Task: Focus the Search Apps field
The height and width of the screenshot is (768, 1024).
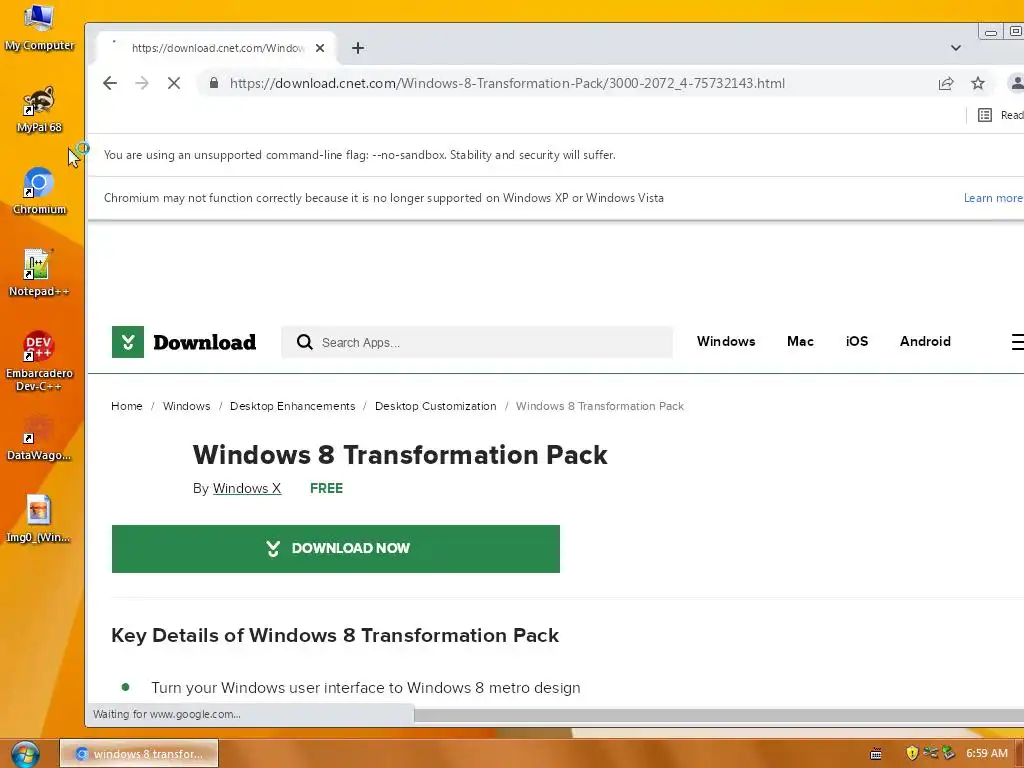Action: click(x=477, y=342)
